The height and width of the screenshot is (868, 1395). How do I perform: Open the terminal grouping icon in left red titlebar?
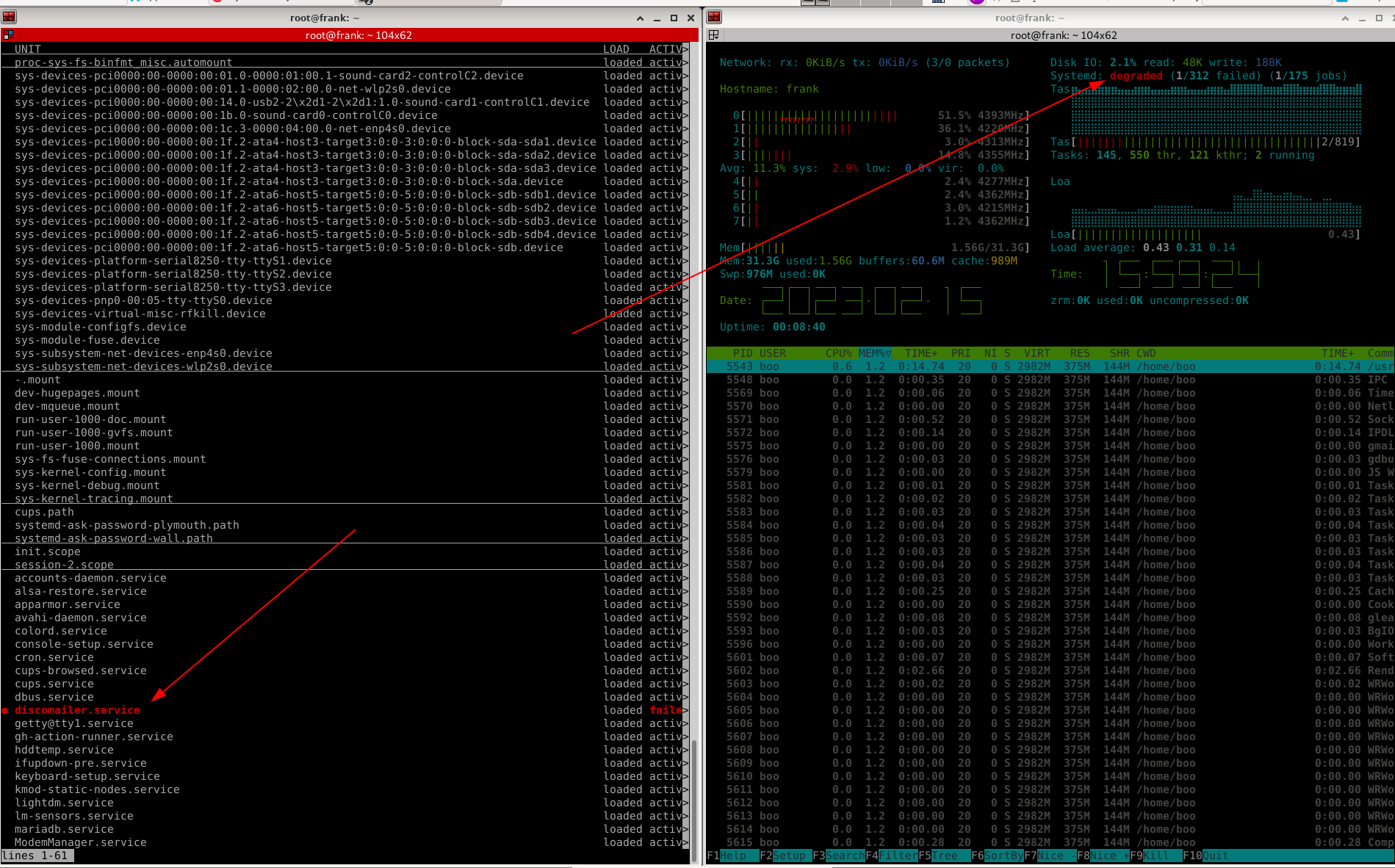8,35
